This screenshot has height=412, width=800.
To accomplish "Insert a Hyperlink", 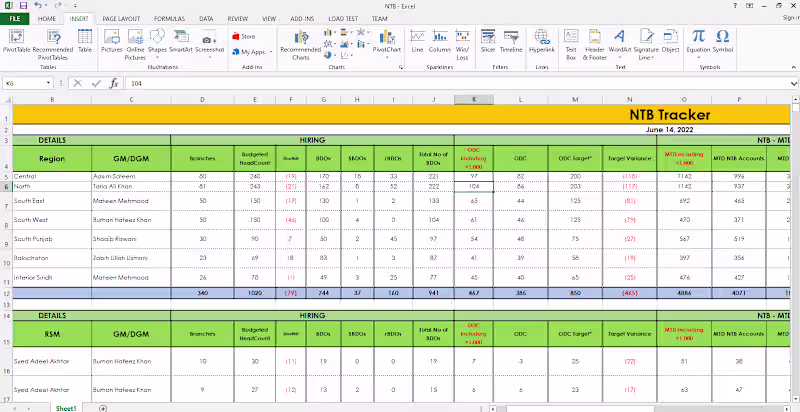I will [x=541, y=41].
